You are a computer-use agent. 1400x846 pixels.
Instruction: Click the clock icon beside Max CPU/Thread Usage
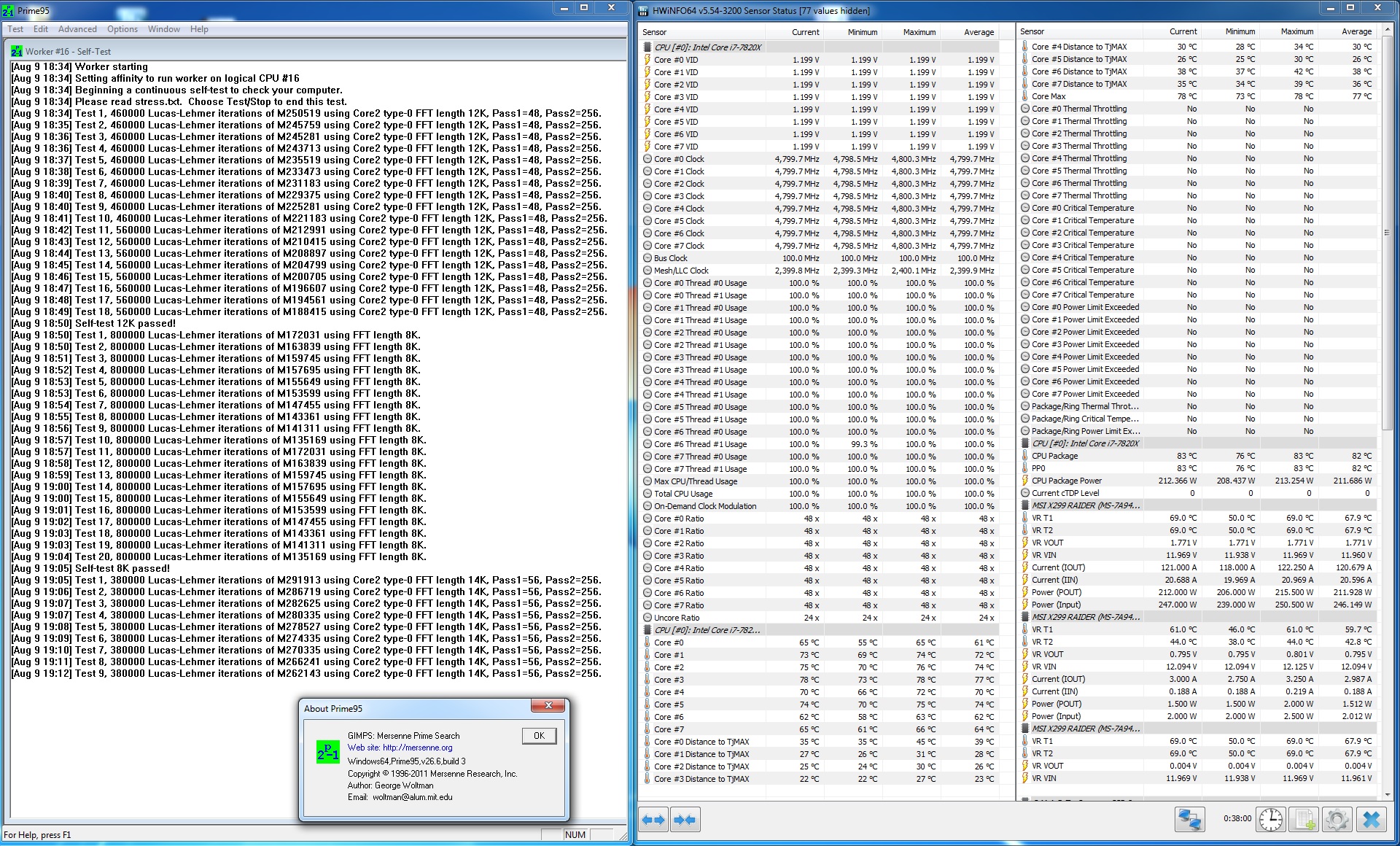(x=647, y=481)
